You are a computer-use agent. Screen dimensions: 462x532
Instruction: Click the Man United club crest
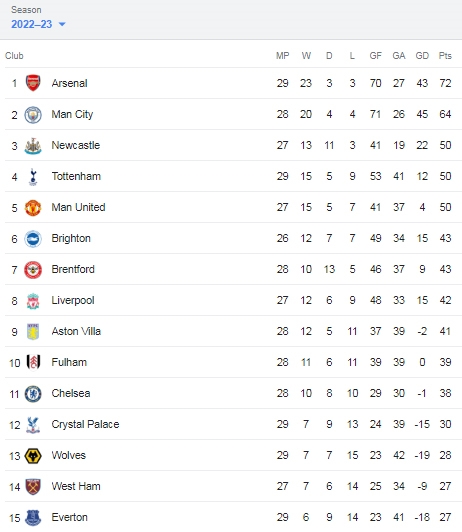tap(33, 208)
